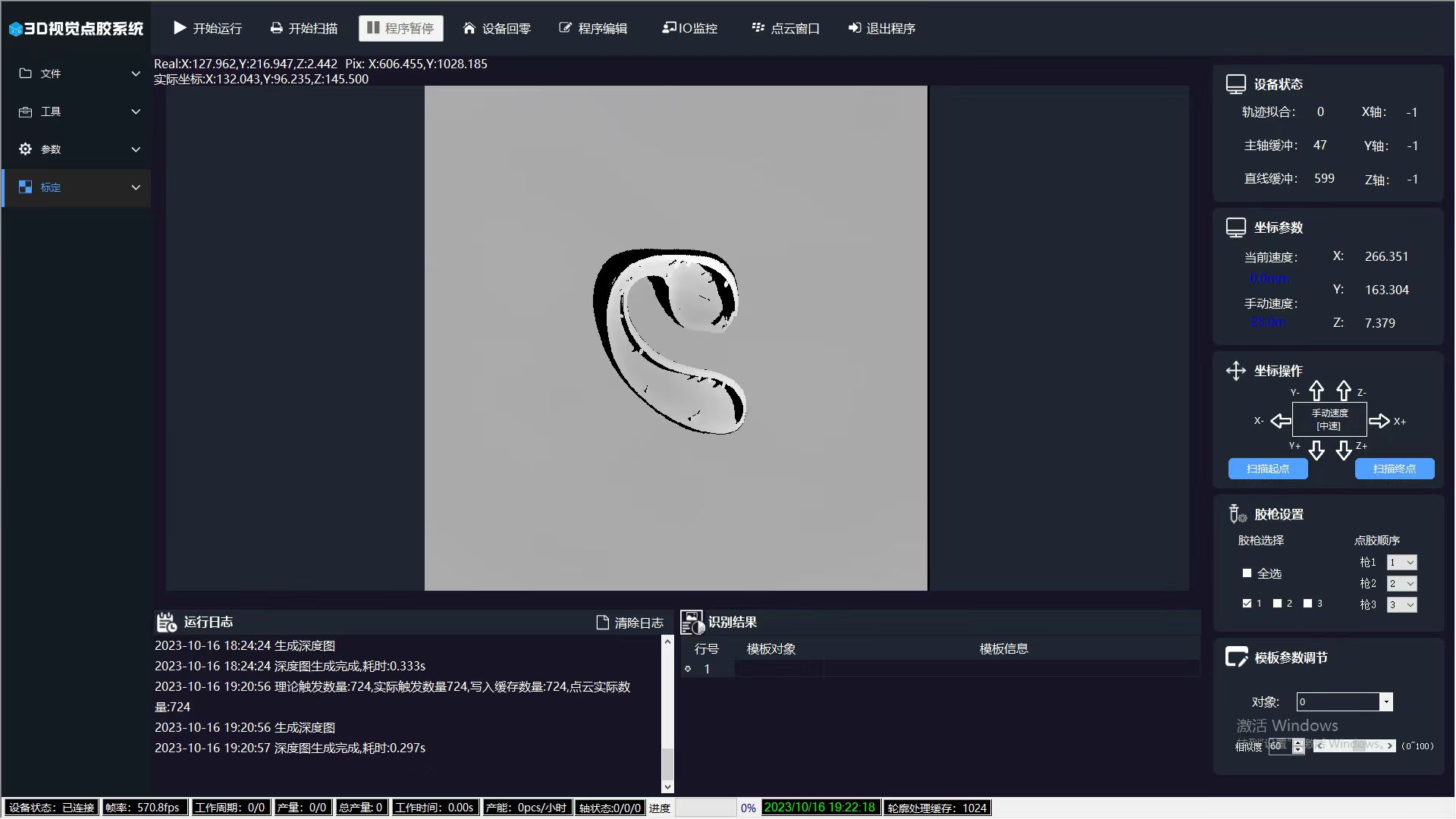The width and height of the screenshot is (1456, 819).
Task: Enable glue gun 3 checkbox
Action: tap(1307, 604)
